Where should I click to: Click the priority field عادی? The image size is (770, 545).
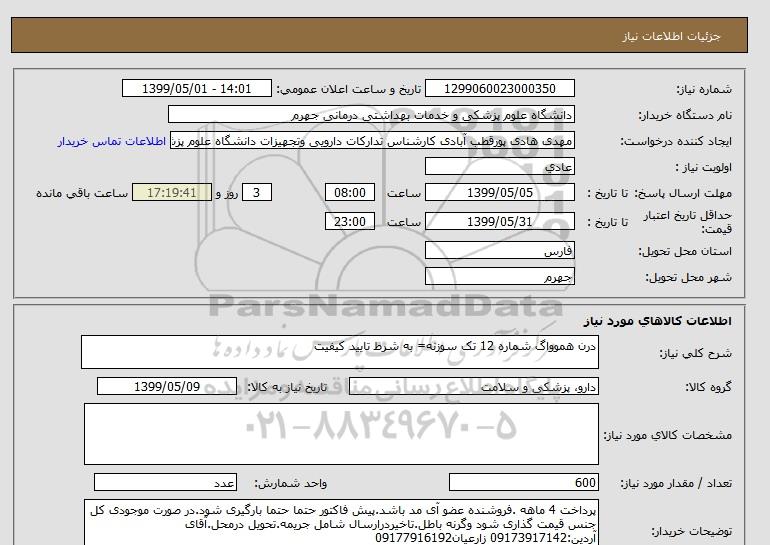point(499,166)
